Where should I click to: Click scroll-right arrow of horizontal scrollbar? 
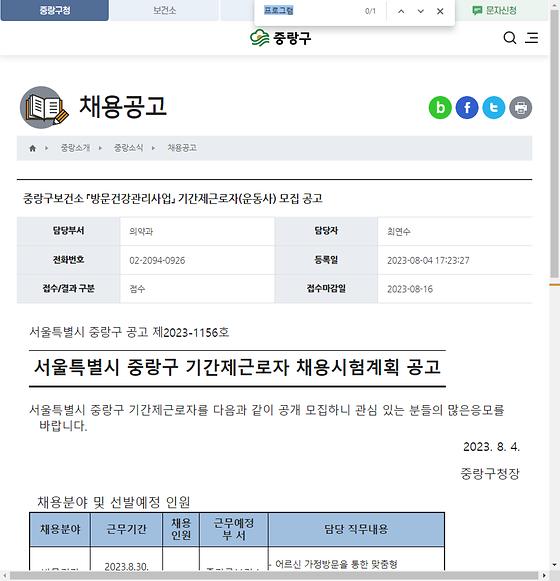544,575
